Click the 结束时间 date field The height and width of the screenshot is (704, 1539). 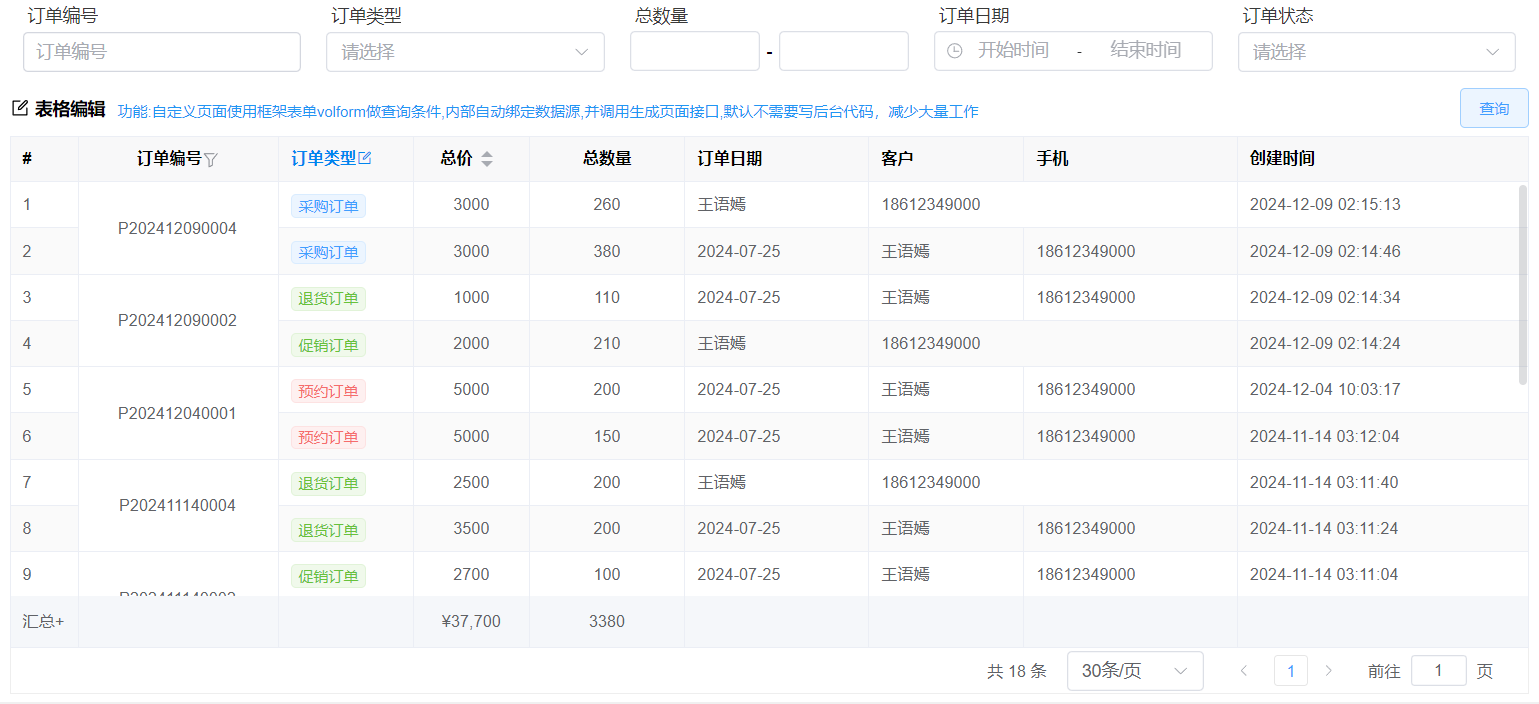pos(1145,51)
